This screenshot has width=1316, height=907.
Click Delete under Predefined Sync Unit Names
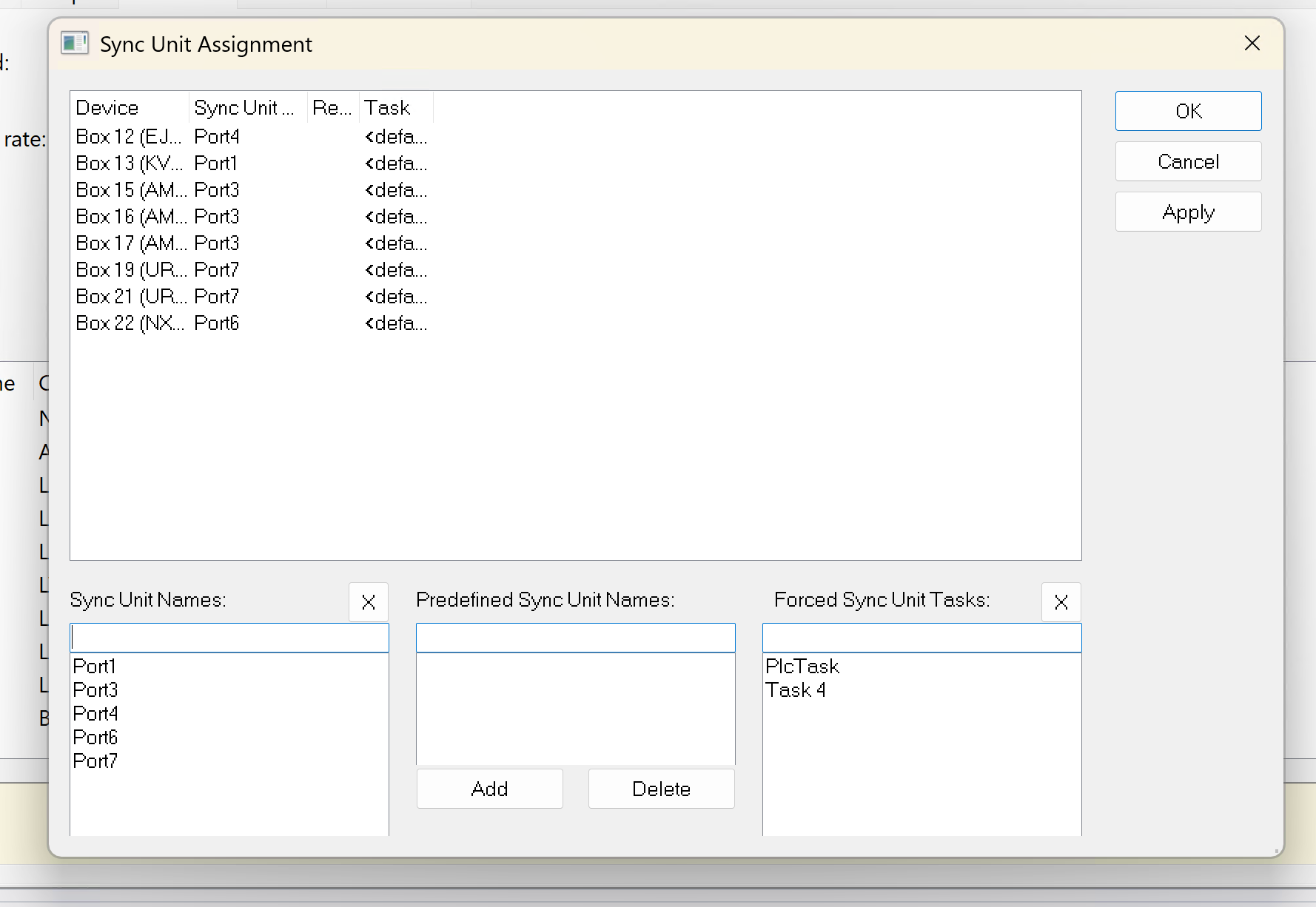(x=661, y=789)
